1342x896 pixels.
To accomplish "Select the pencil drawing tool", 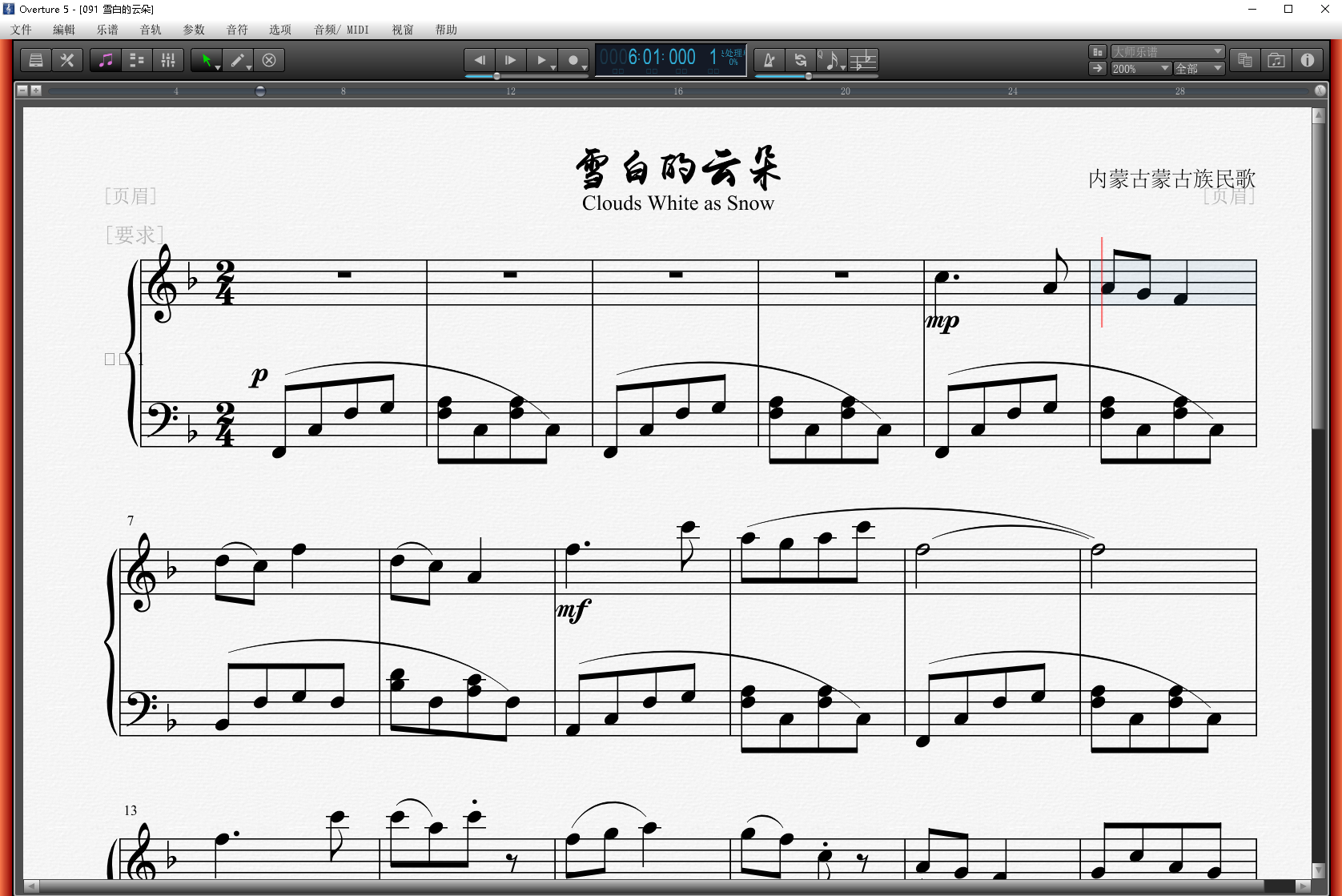I will pos(237,60).
